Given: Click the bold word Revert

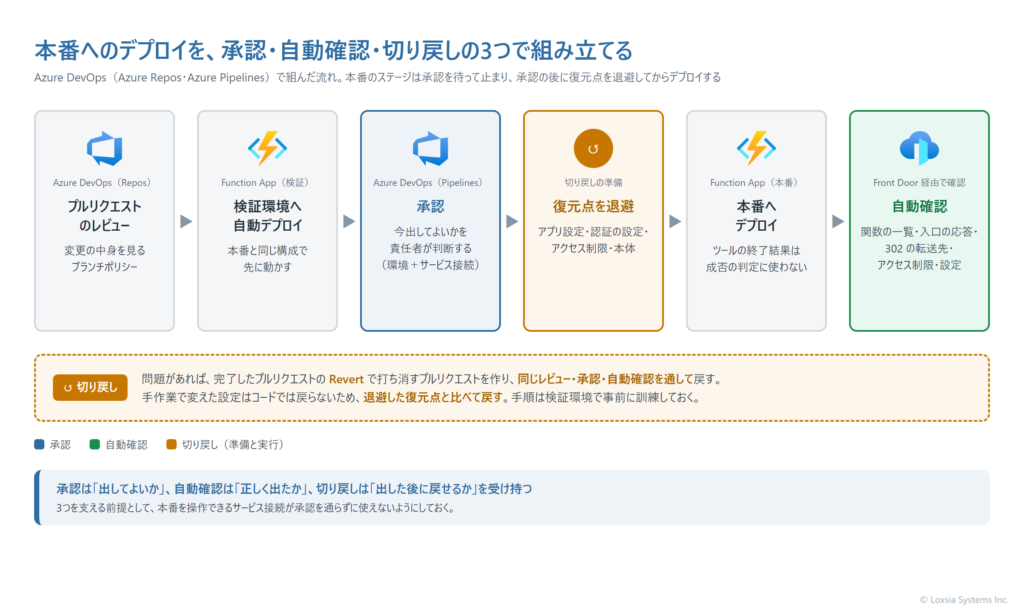Looking at the screenshot, I should coord(346,379).
